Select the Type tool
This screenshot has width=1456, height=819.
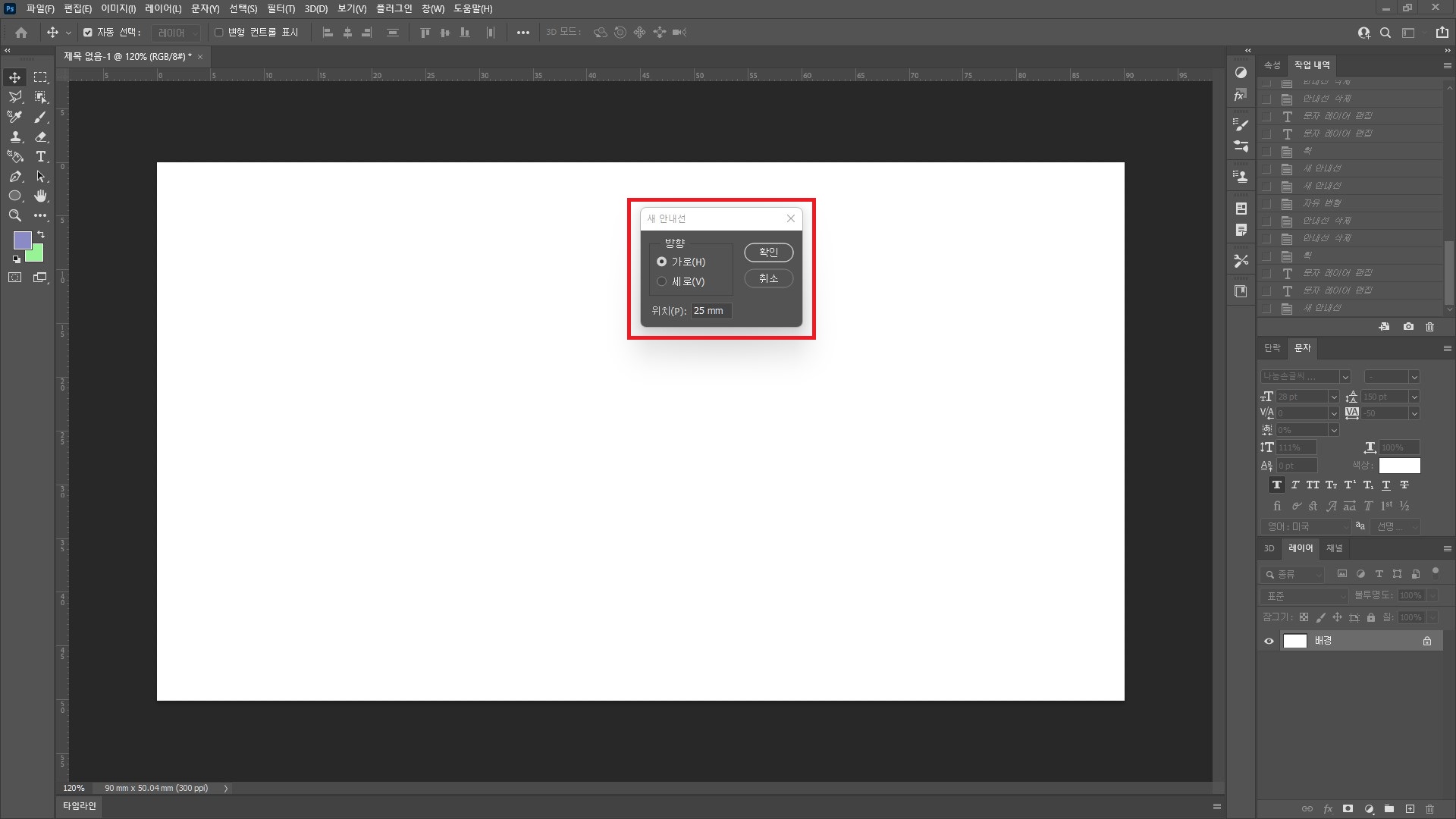point(41,157)
